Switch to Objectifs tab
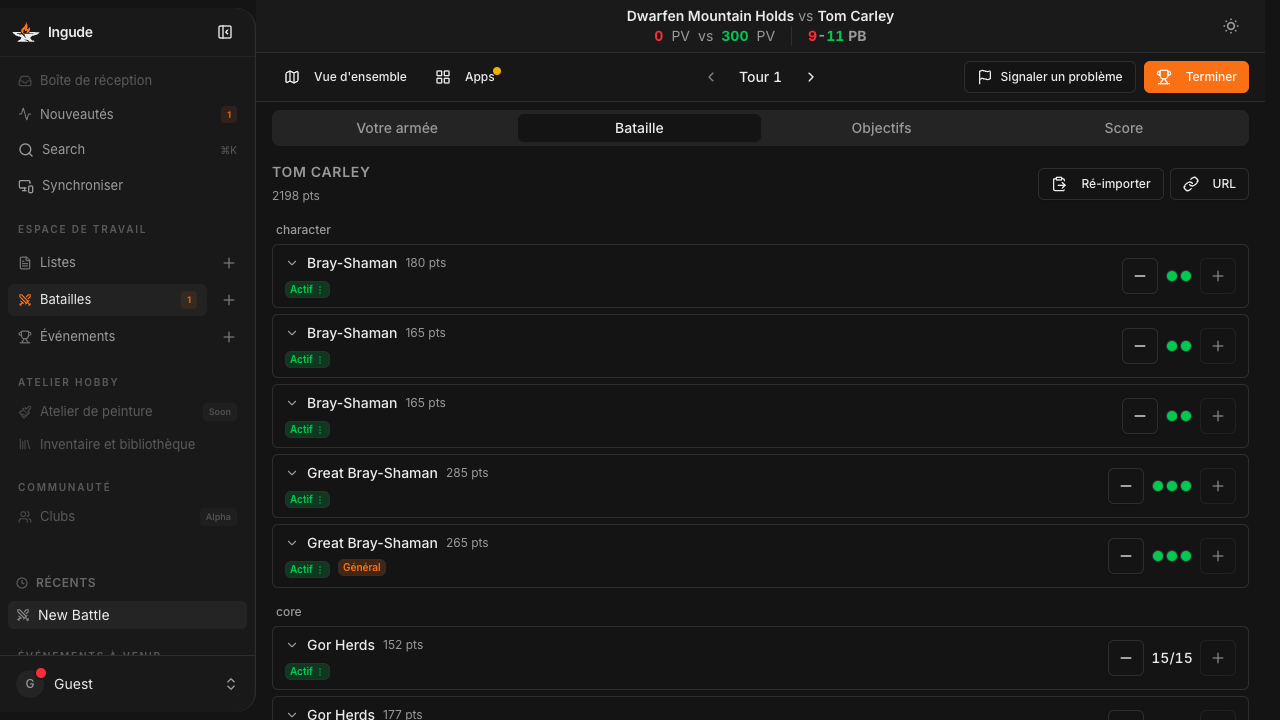The image size is (1280, 720). pyautogui.click(x=881, y=128)
